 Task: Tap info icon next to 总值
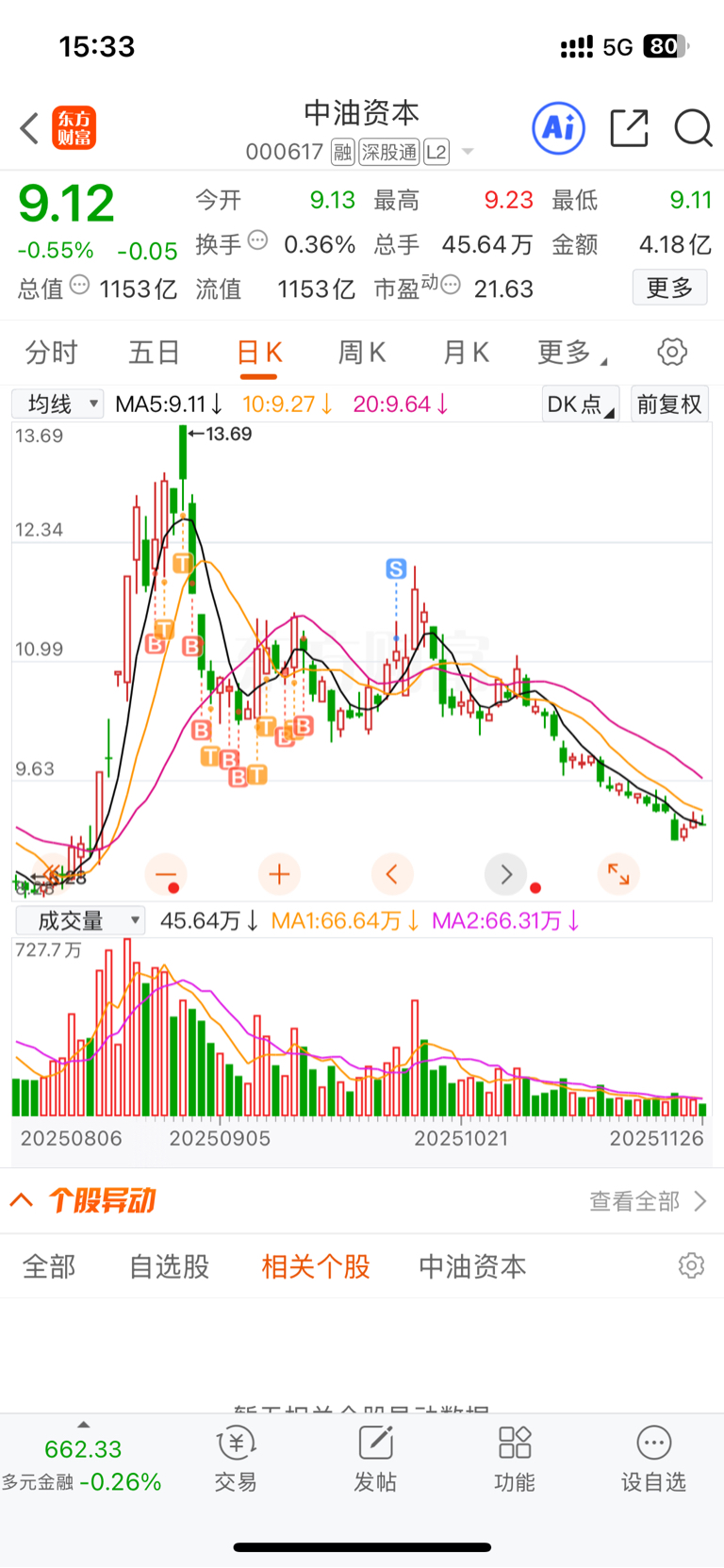pos(80,285)
